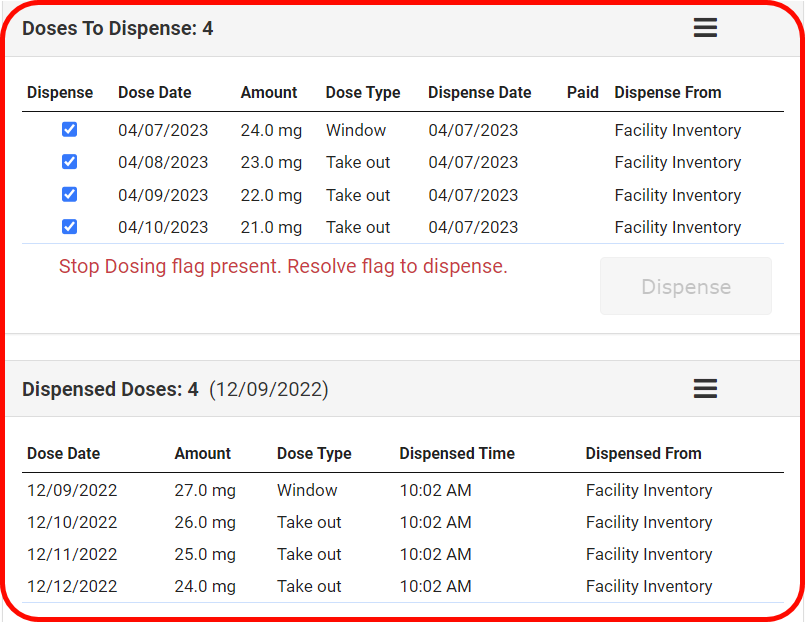
Task: Open the Dispensed Doses panel menu
Action: 705,389
